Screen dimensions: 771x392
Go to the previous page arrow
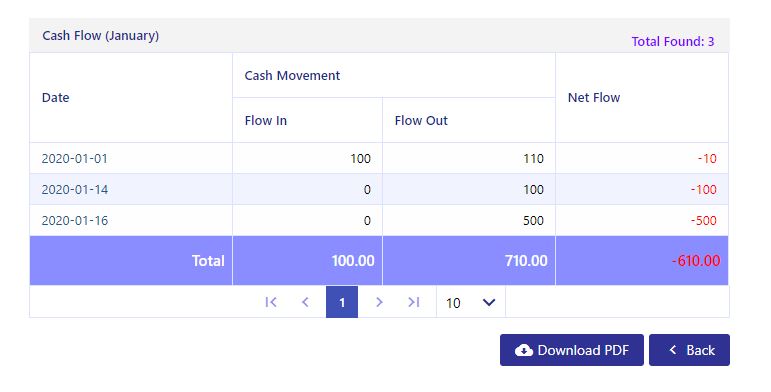point(305,302)
